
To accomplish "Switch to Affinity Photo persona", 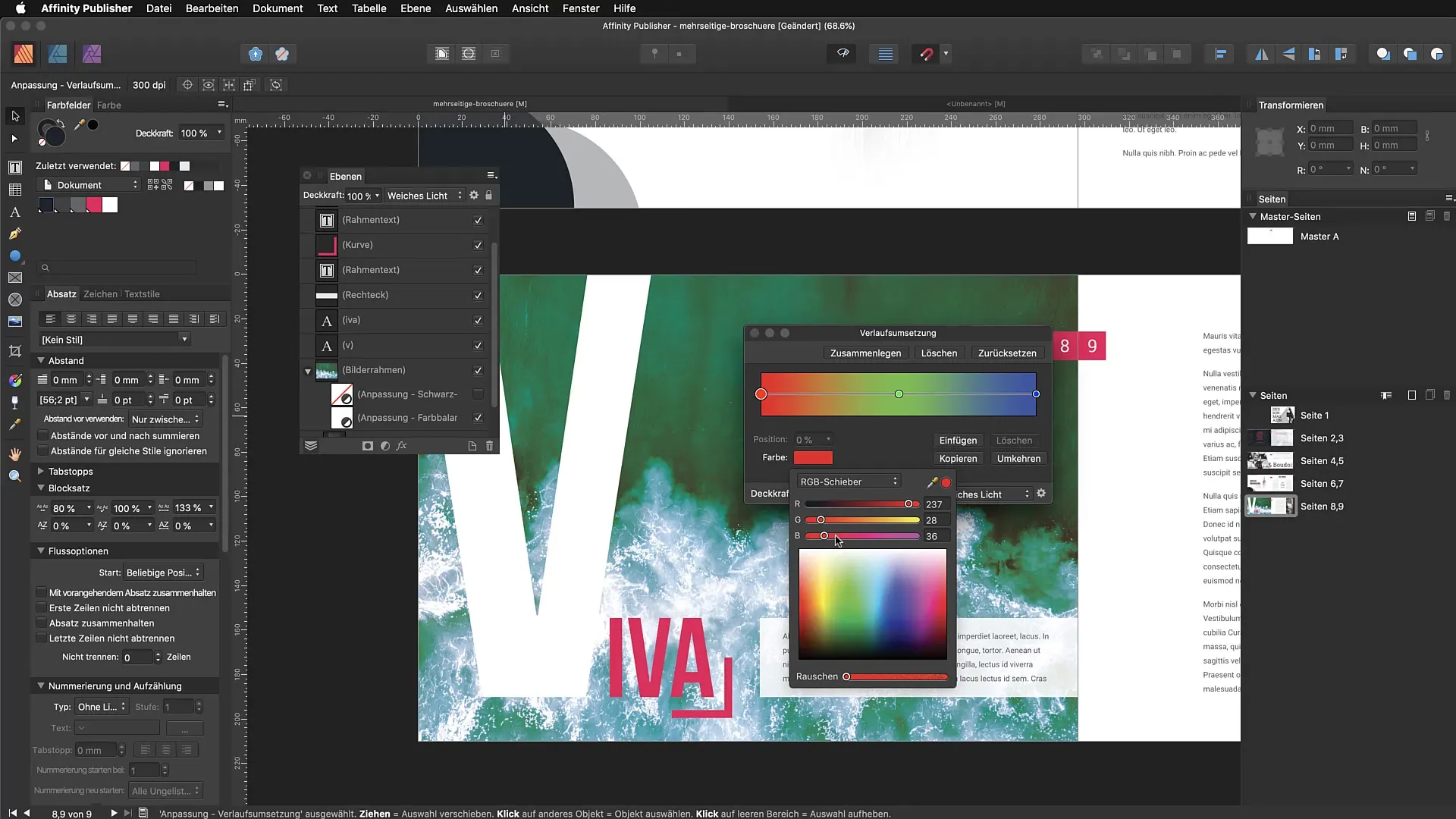I will [92, 54].
